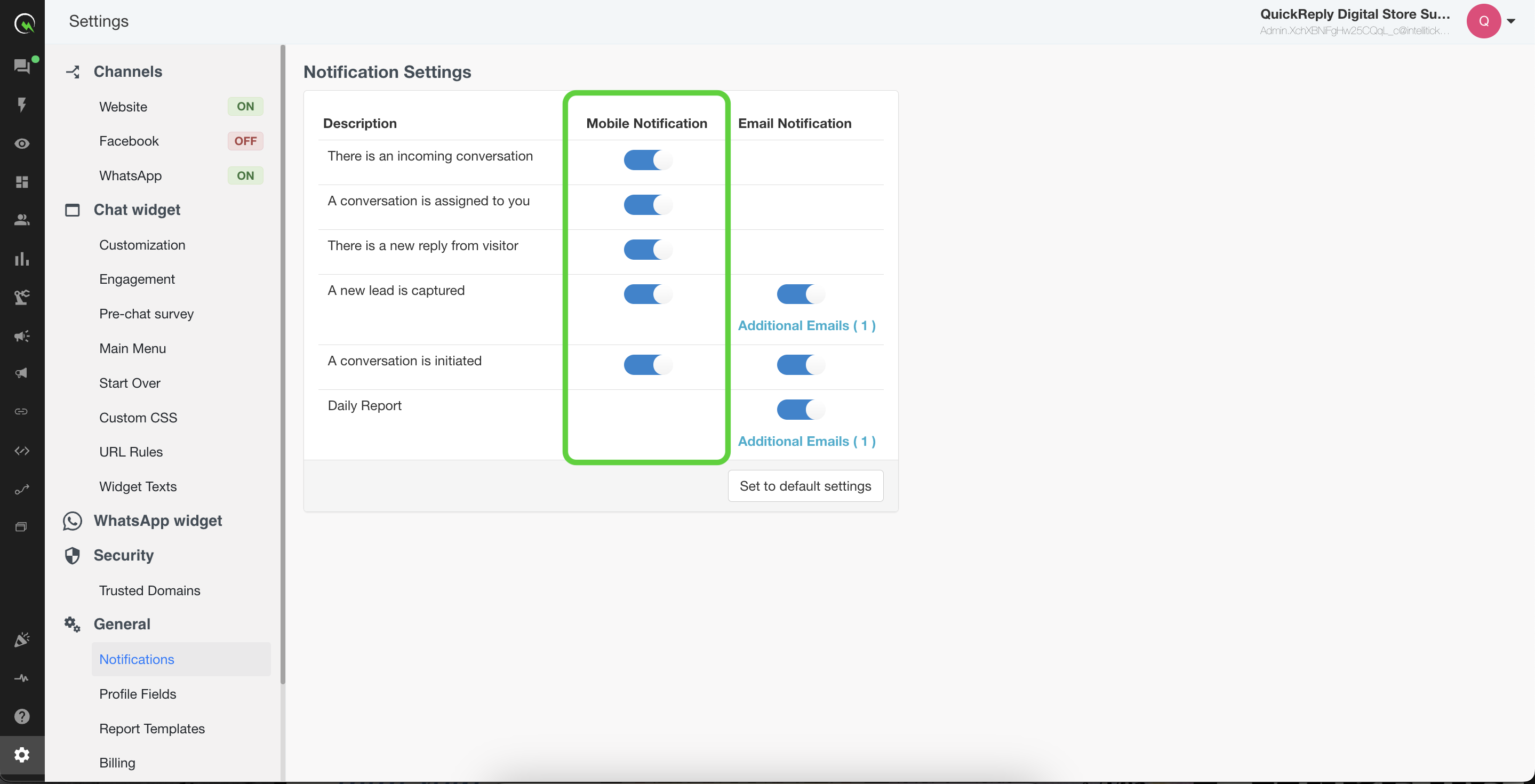The width and height of the screenshot is (1535, 784).
Task: Open the contacts people sidebar icon
Action: tap(22, 220)
